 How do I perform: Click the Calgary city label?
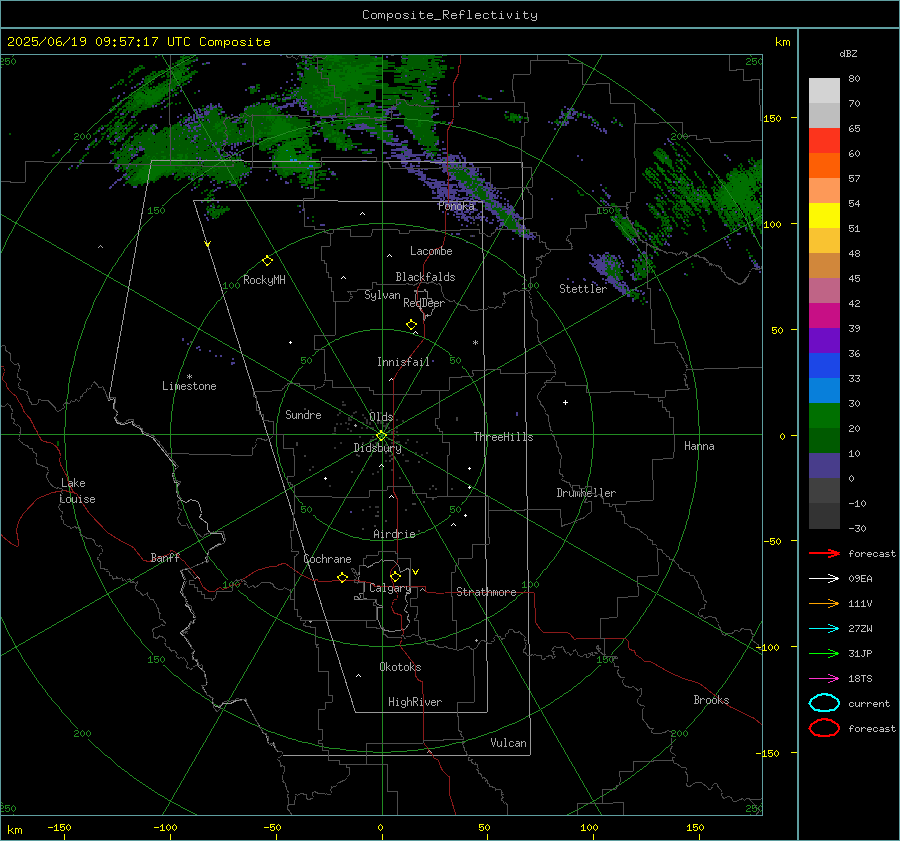pyautogui.click(x=390, y=588)
